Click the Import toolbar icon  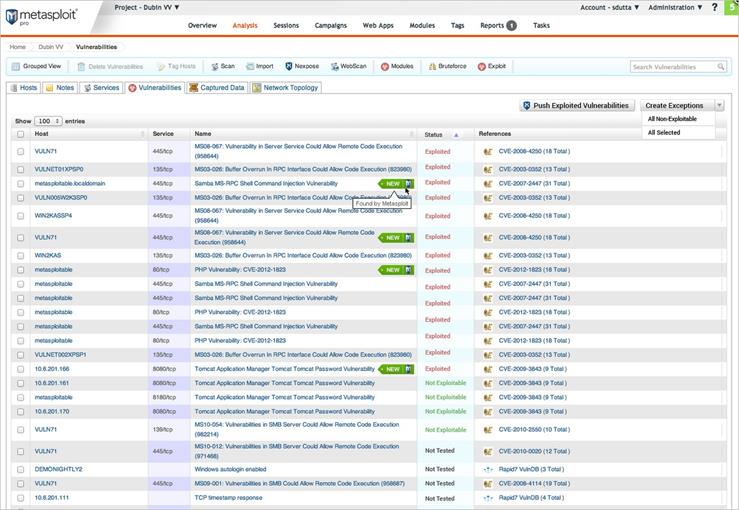point(258,66)
